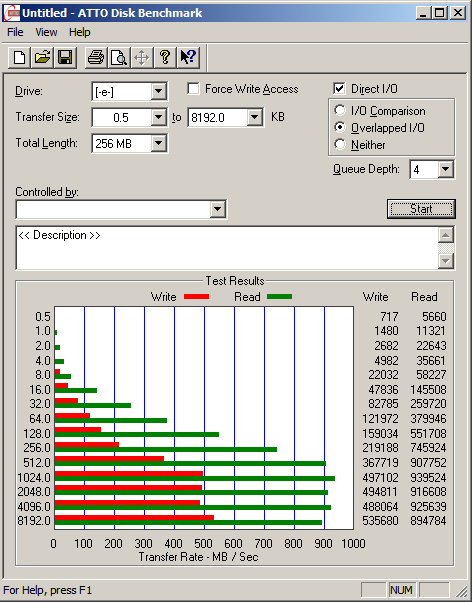Expand the minimum Transfer Size dropdown
Viewport: 472px width, 602px height.
[x=158, y=117]
